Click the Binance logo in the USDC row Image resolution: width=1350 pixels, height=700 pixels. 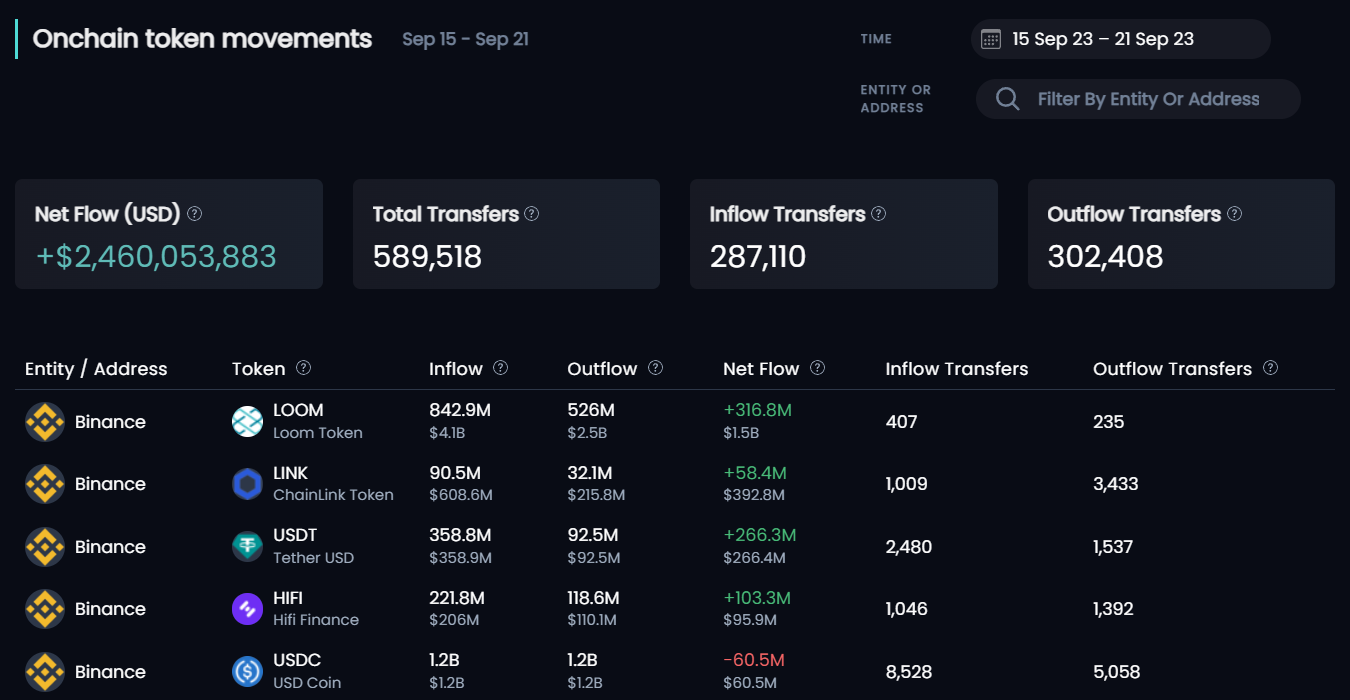45,672
